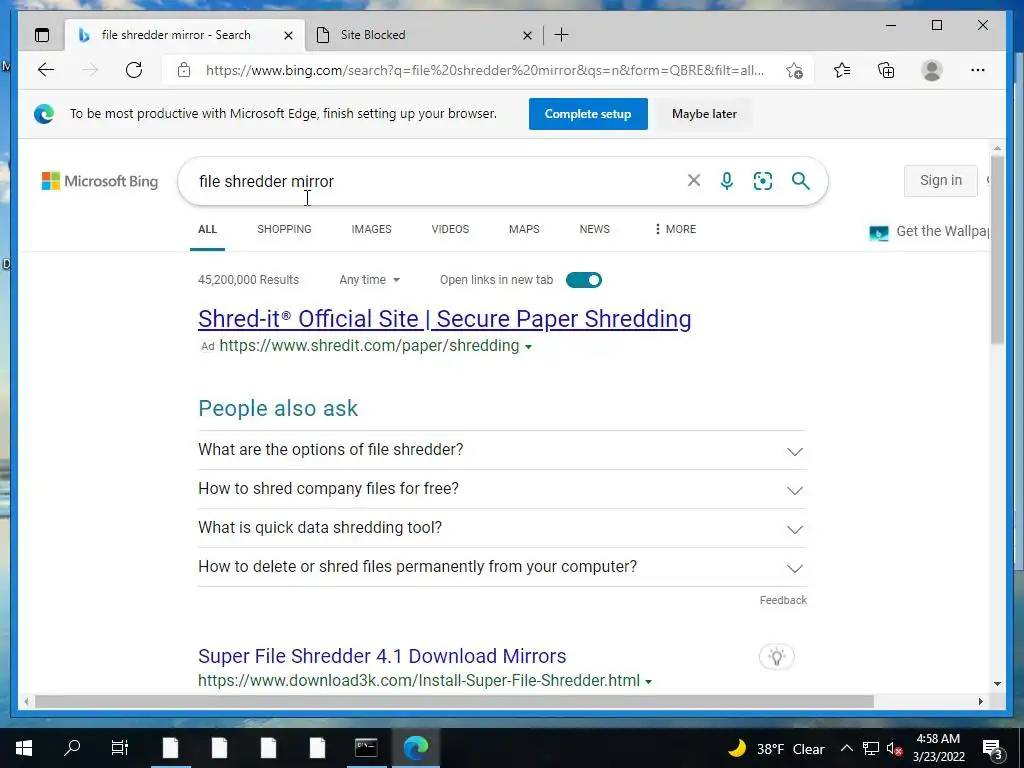Switch to the Site Blocked browser tab

pyautogui.click(x=423, y=35)
